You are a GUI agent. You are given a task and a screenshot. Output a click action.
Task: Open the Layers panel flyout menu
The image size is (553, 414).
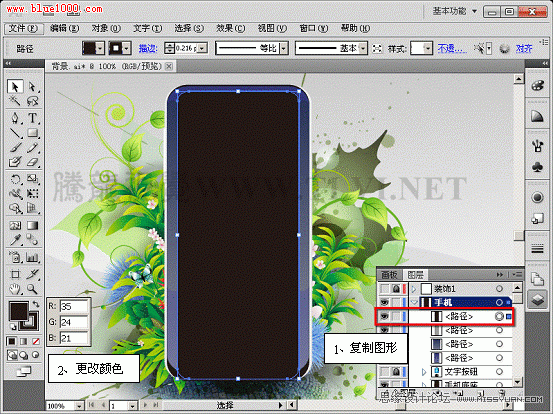point(517,274)
